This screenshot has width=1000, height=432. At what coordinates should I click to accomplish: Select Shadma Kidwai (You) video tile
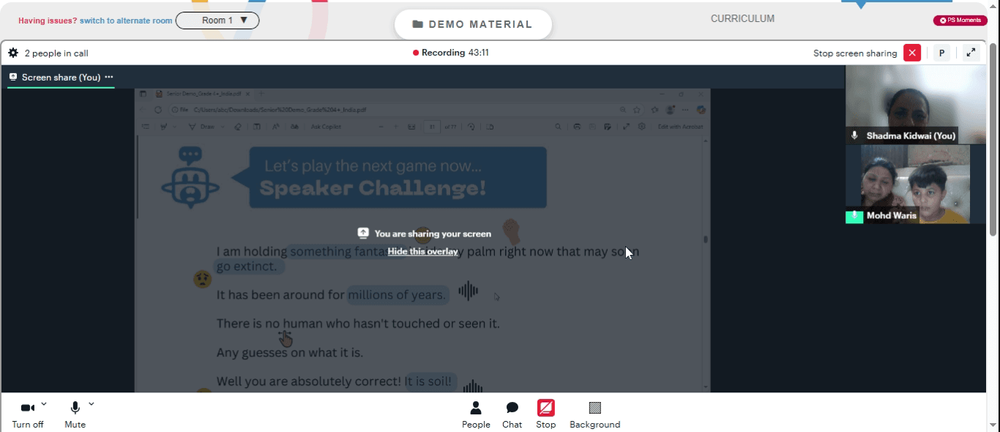click(x=915, y=105)
